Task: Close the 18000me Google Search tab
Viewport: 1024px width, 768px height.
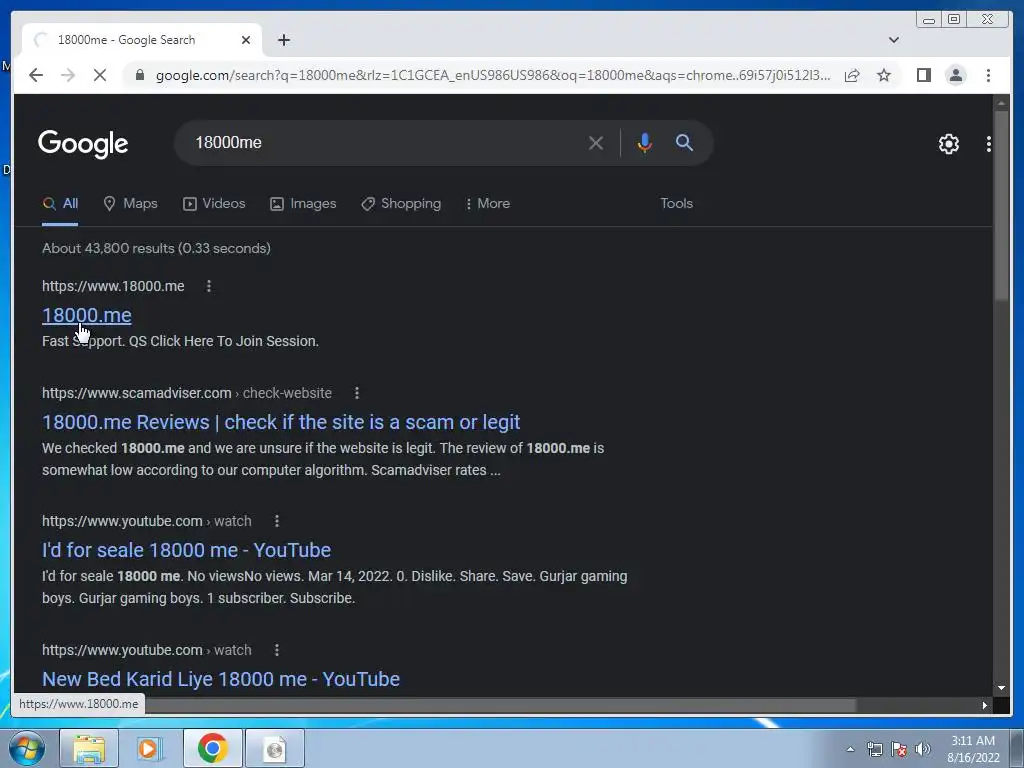Action: point(246,40)
